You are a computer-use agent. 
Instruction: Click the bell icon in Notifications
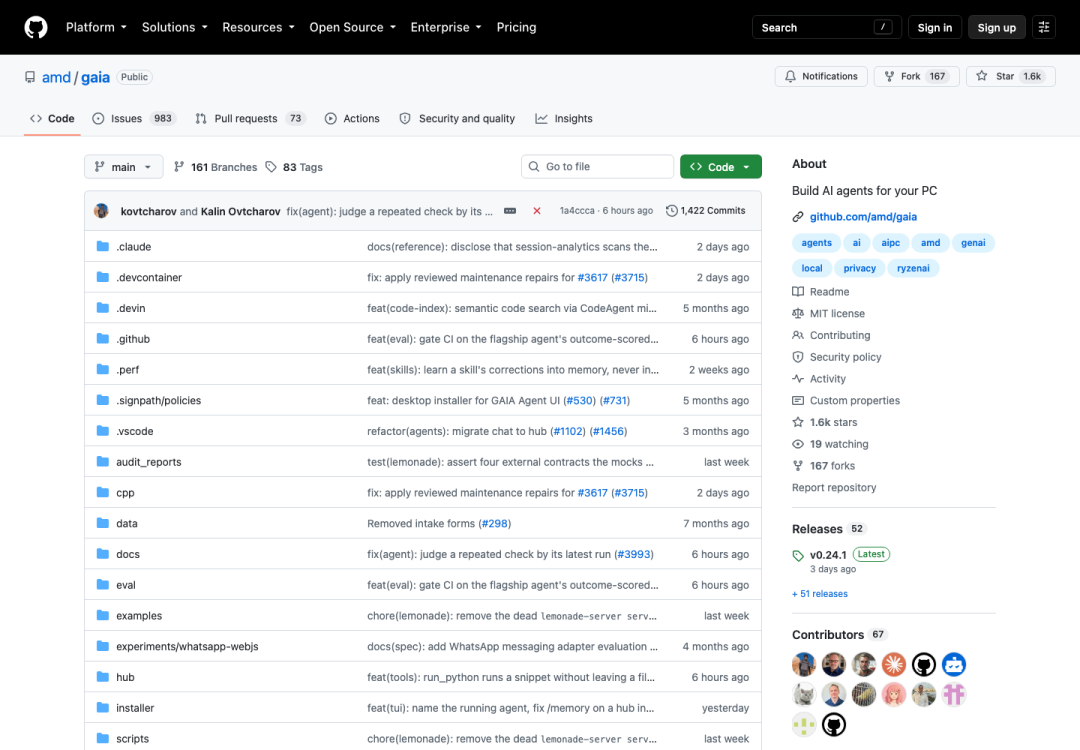tap(790, 76)
